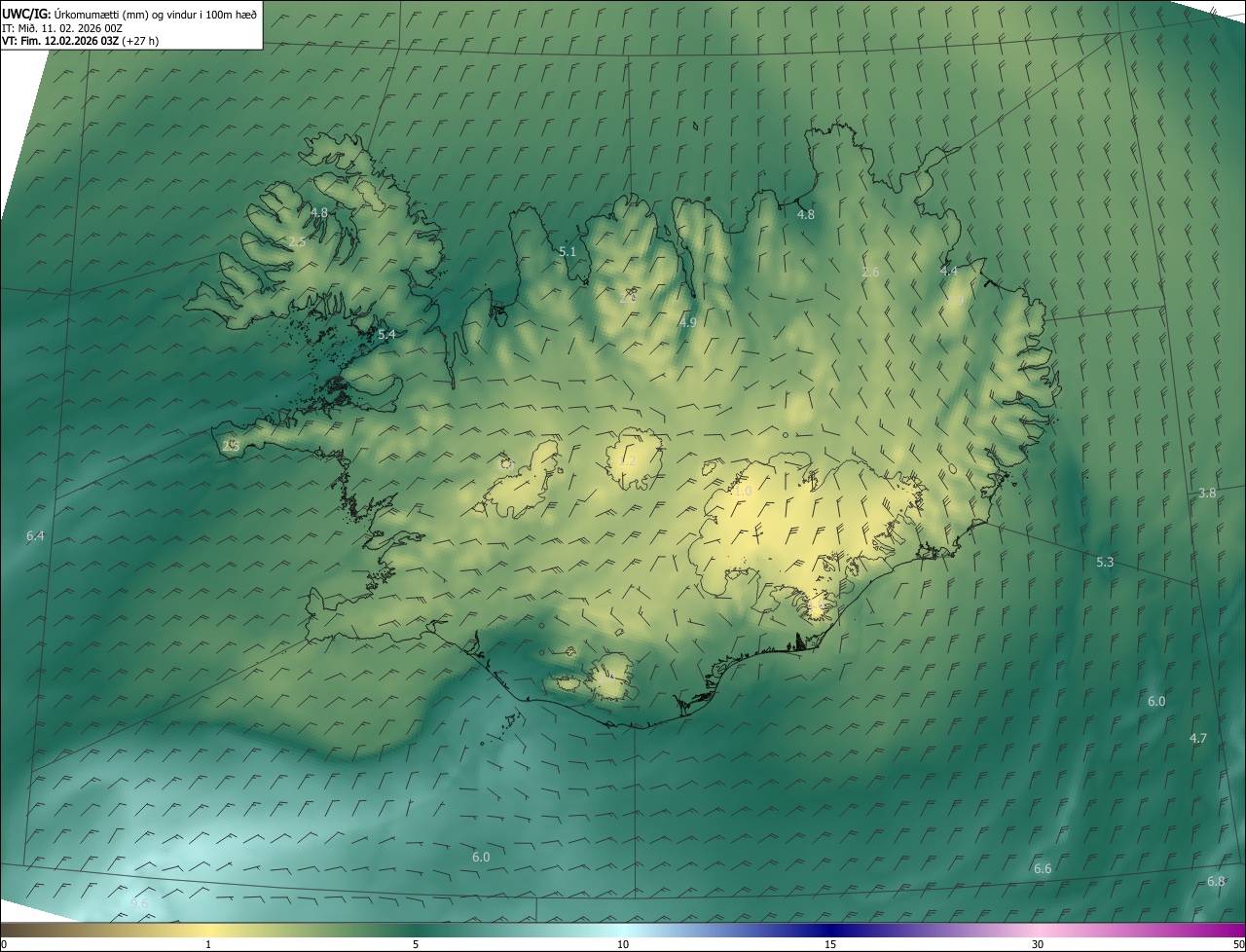
Task: Click the 1.0 label on the large glacier
Action: [743, 492]
